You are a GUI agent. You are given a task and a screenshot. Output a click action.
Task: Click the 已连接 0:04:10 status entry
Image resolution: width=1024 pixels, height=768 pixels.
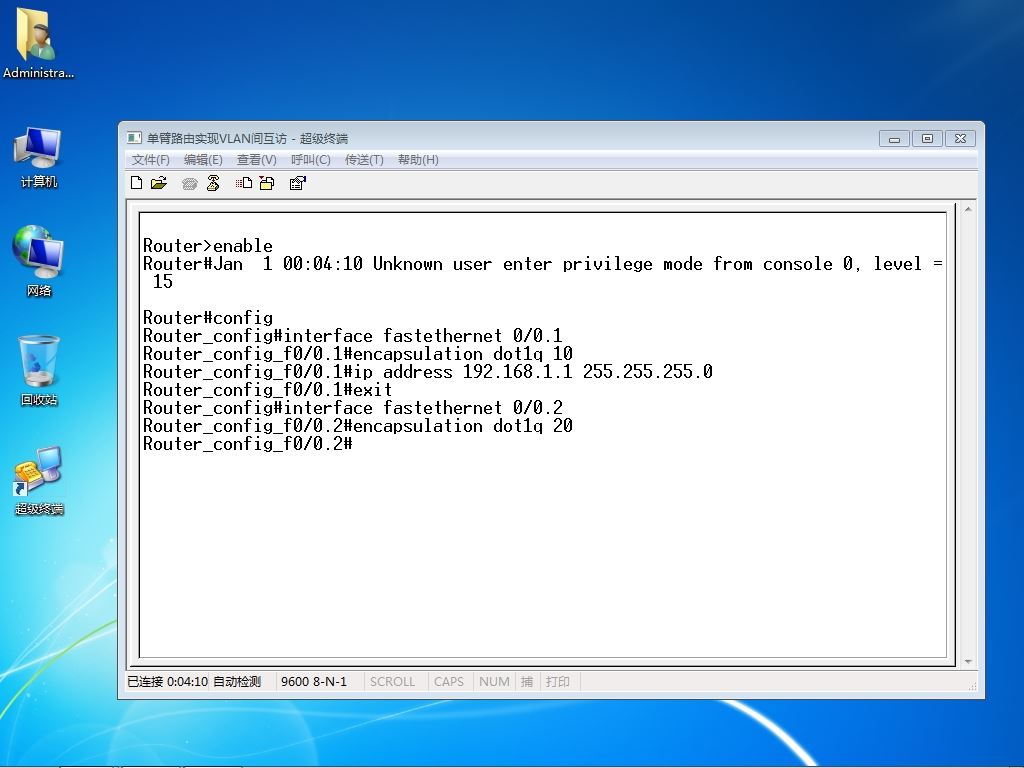(167, 681)
